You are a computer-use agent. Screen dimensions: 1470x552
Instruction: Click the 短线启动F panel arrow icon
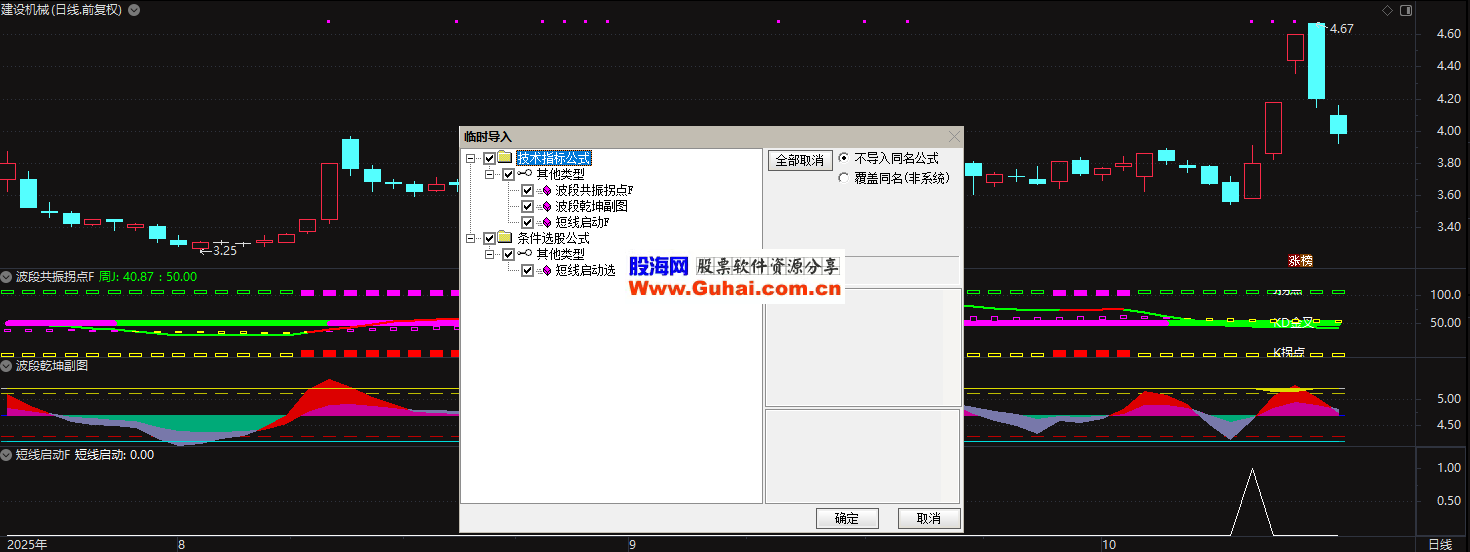click(7, 455)
